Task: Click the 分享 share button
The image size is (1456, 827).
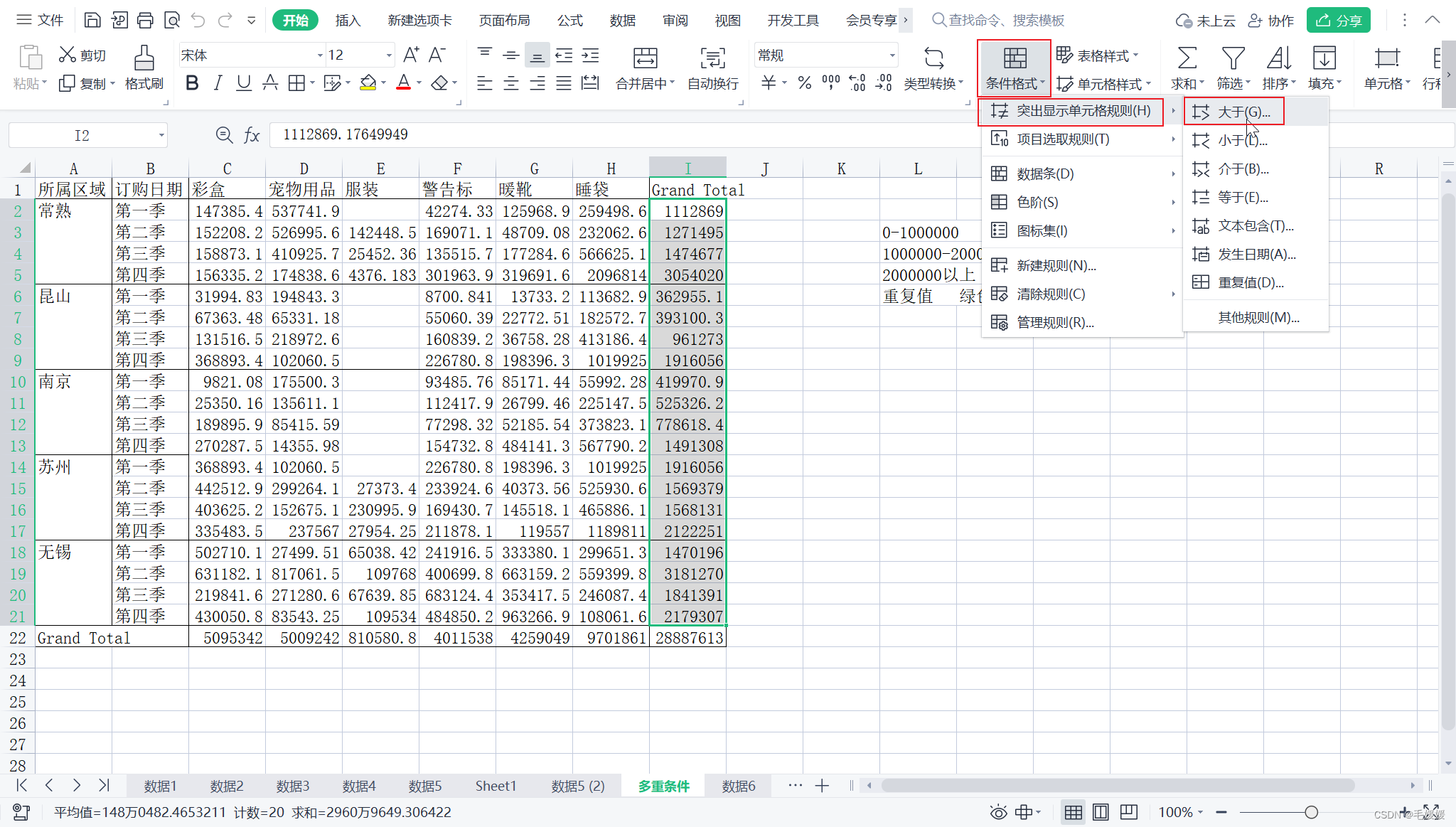Action: pyautogui.click(x=1338, y=21)
